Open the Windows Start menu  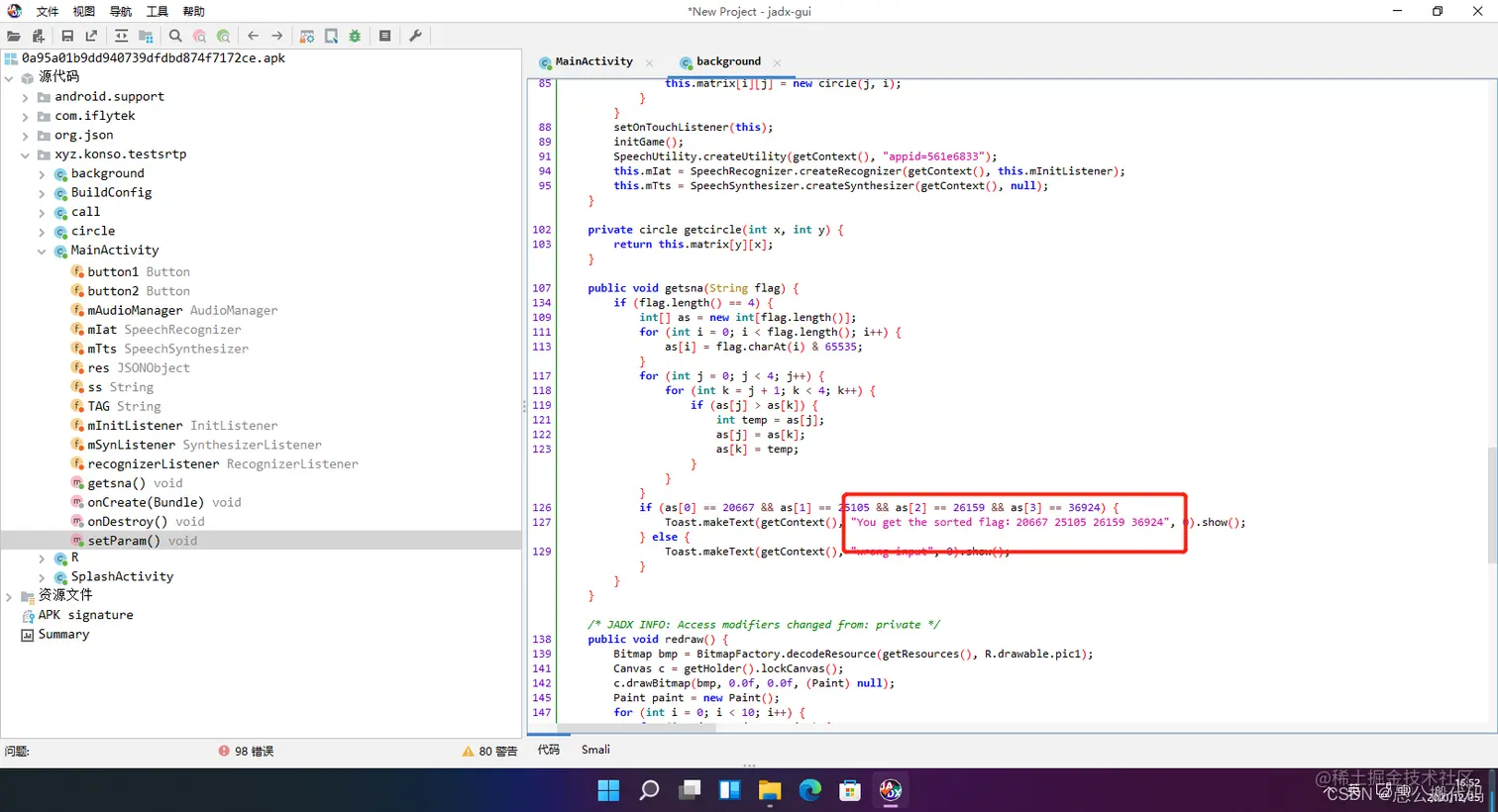pos(608,790)
